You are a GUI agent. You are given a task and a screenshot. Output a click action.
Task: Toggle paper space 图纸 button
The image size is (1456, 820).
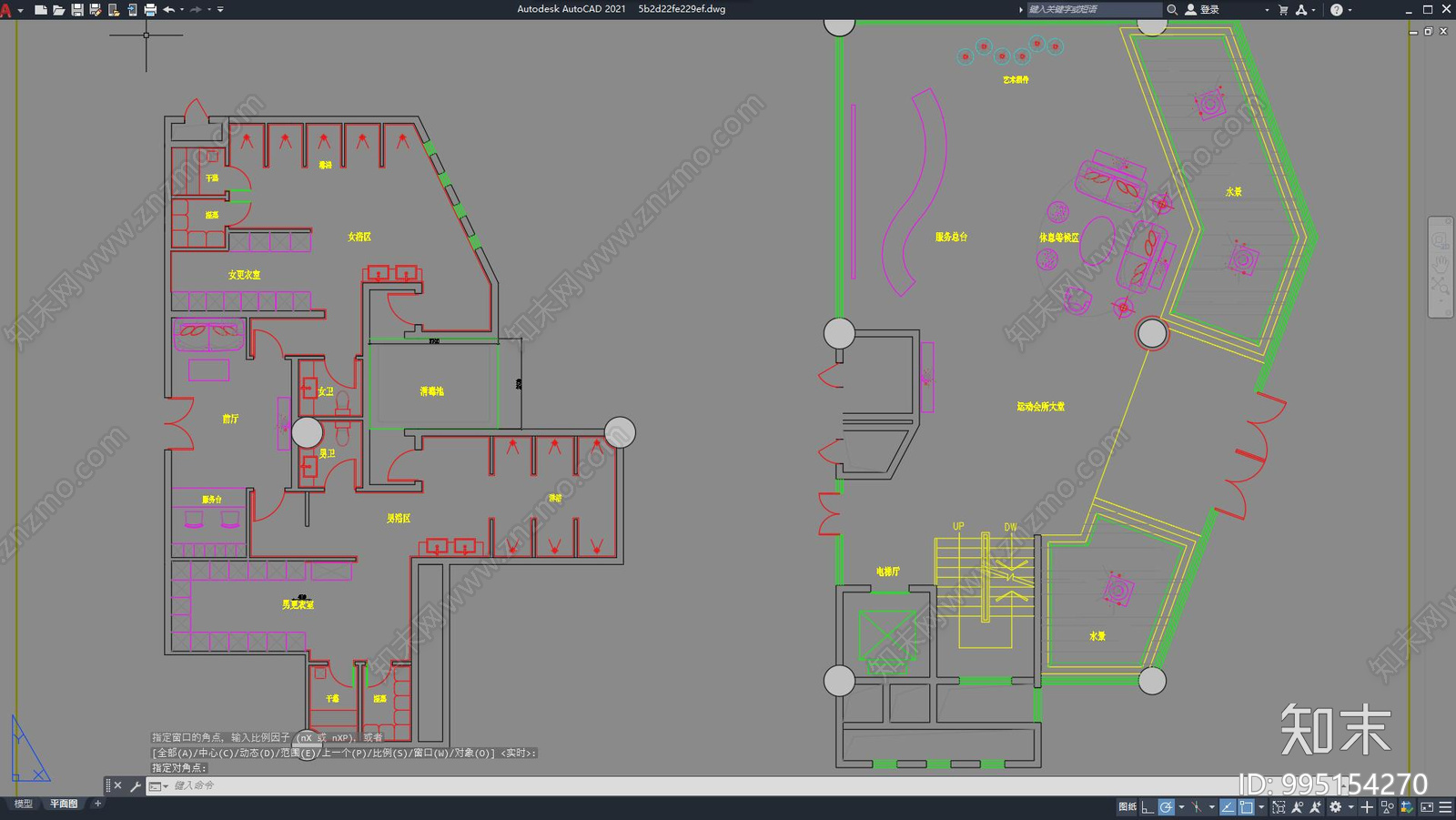point(1127,807)
